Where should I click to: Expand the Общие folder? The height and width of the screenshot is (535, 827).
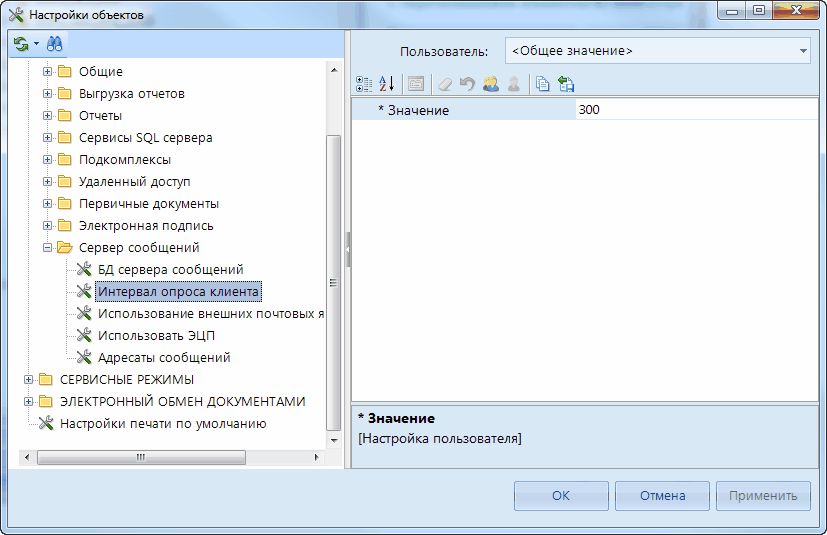(47, 72)
